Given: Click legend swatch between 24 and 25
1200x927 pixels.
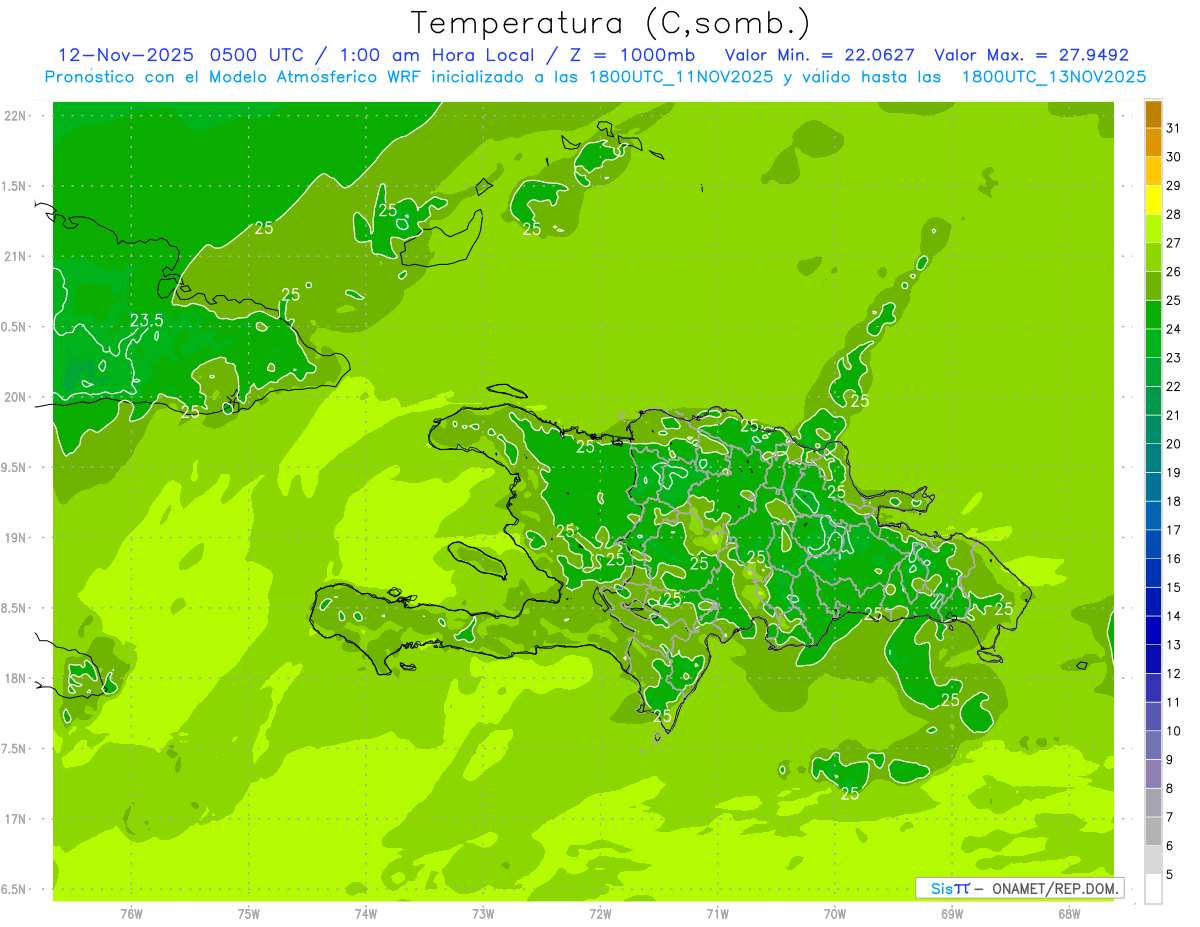Looking at the screenshot, I should tap(1153, 315).
